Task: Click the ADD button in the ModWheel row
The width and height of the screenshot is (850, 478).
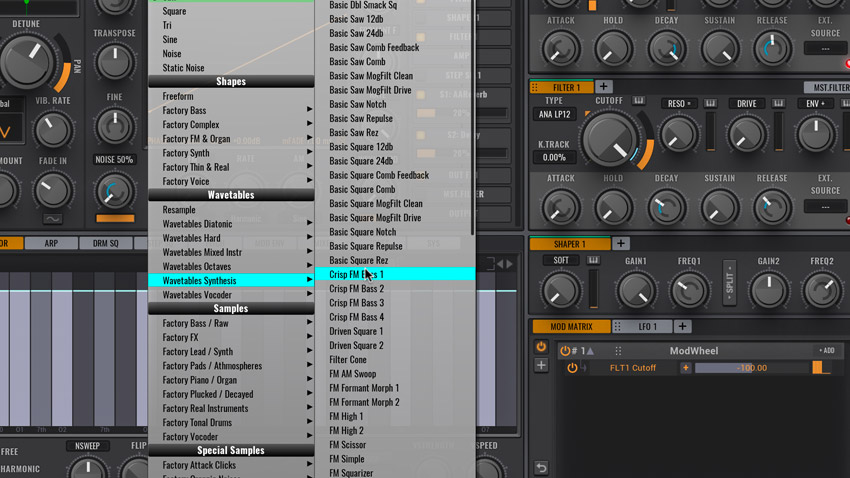Action: pos(827,351)
